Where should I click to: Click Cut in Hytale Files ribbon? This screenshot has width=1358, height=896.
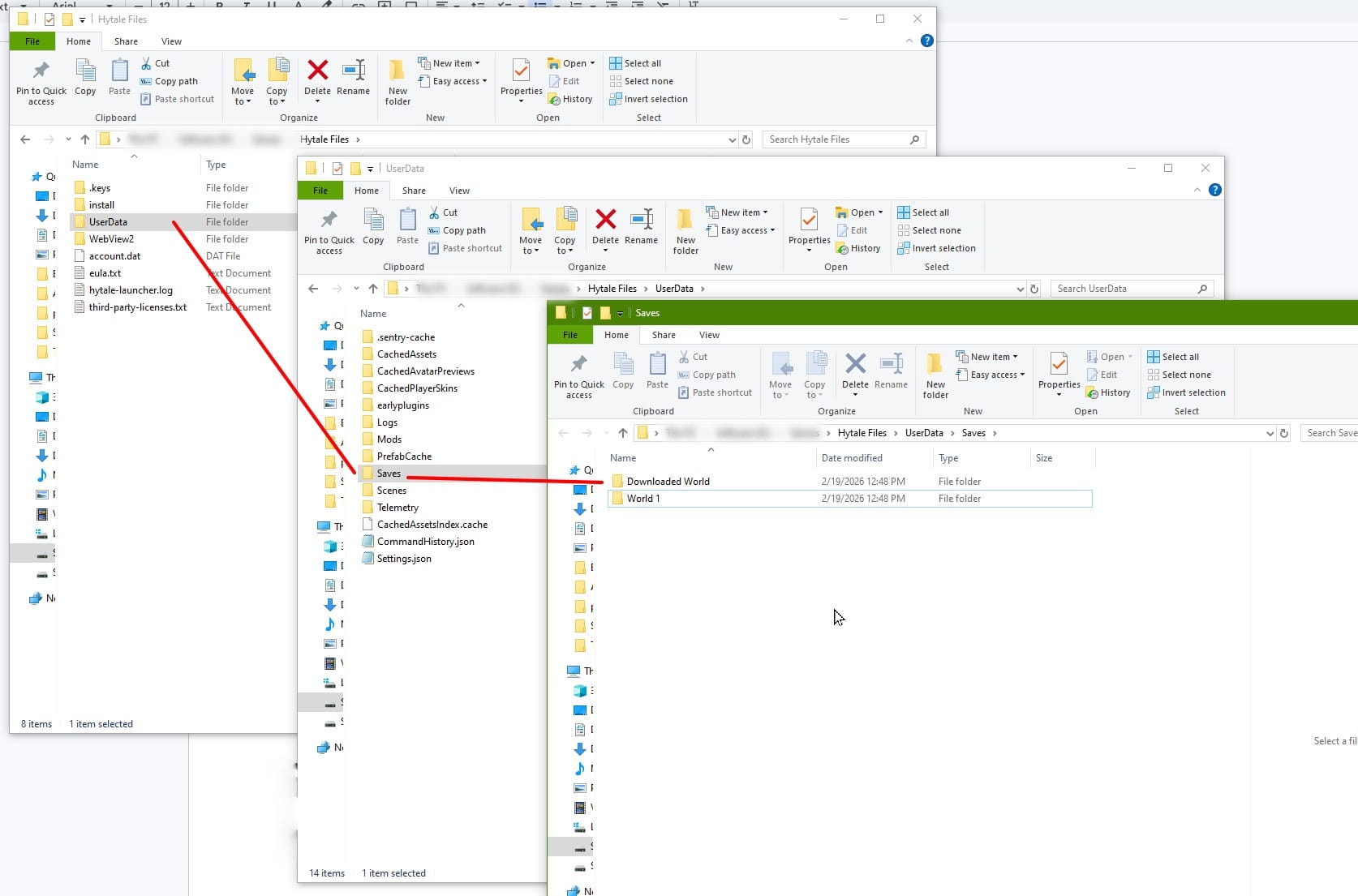(x=155, y=63)
